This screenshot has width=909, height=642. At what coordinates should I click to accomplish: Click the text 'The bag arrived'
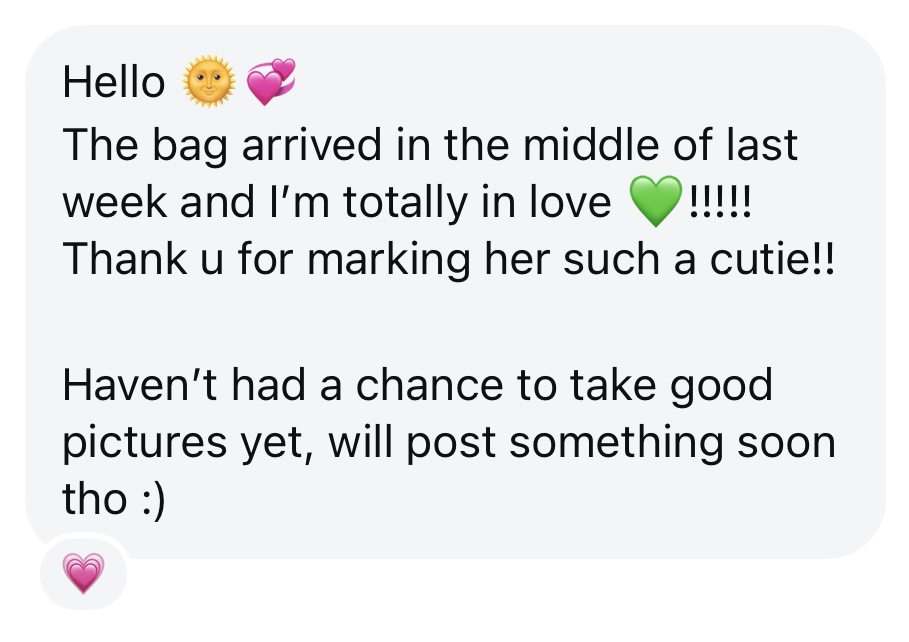tap(222, 145)
